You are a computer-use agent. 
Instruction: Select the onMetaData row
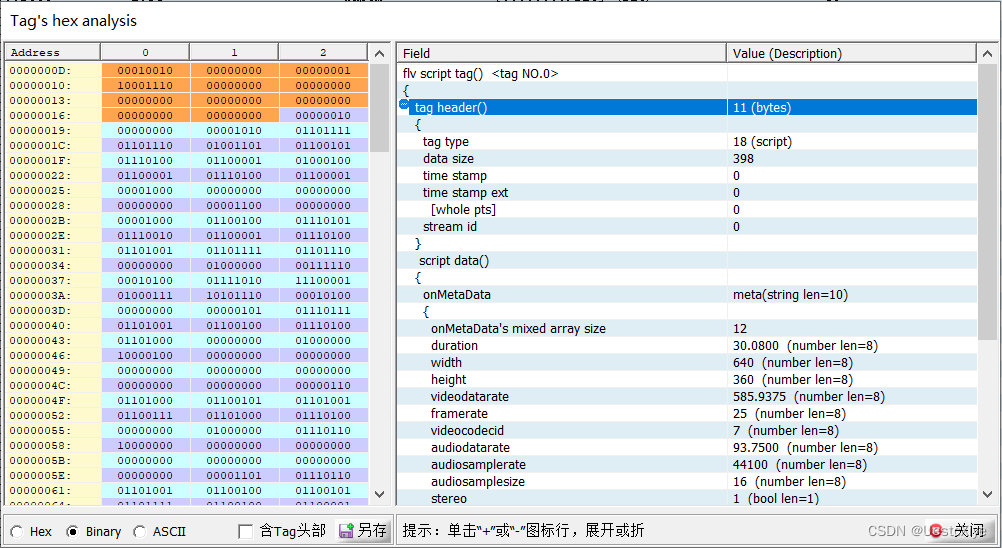pyautogui.click(x=688, y=294)
